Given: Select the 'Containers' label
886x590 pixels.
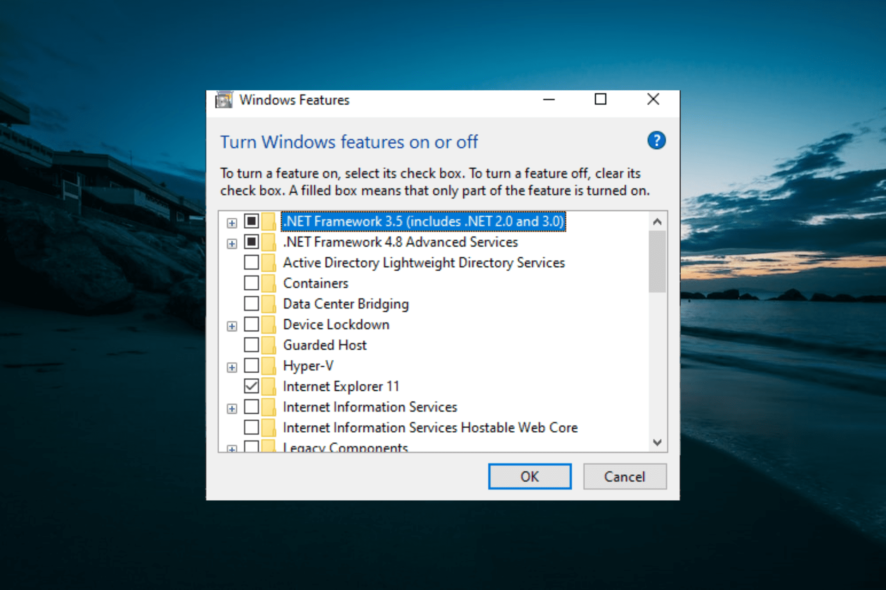Looking at the screenshot, I should (315, 283).
